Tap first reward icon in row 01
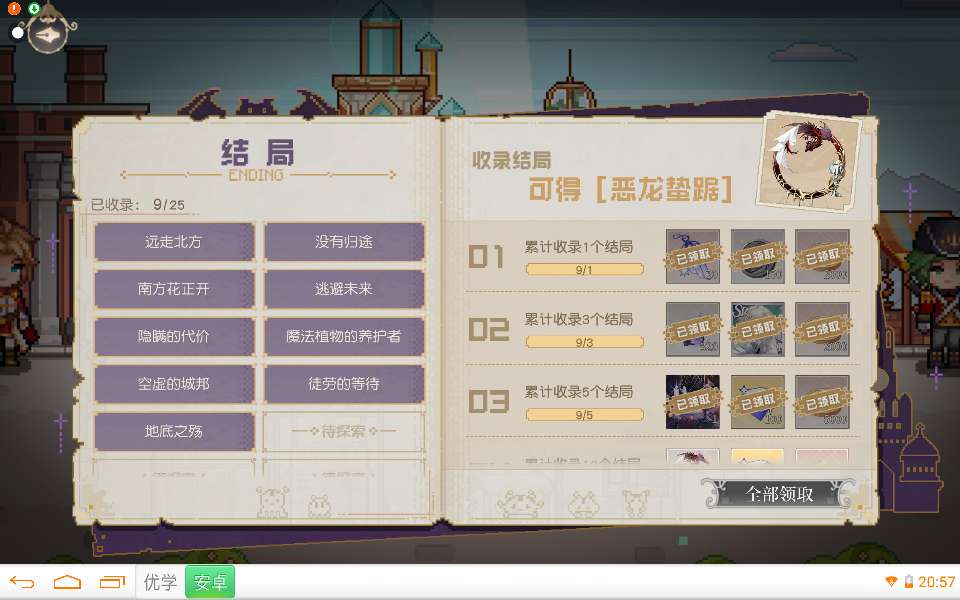960x600 pixels. (692, 257)
